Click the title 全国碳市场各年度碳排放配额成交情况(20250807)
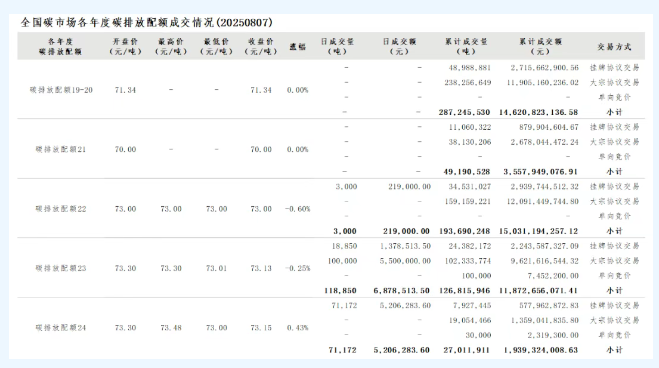The height and width of the screenshot is (368, 659). pyautogui.click(x=147, y=22)
